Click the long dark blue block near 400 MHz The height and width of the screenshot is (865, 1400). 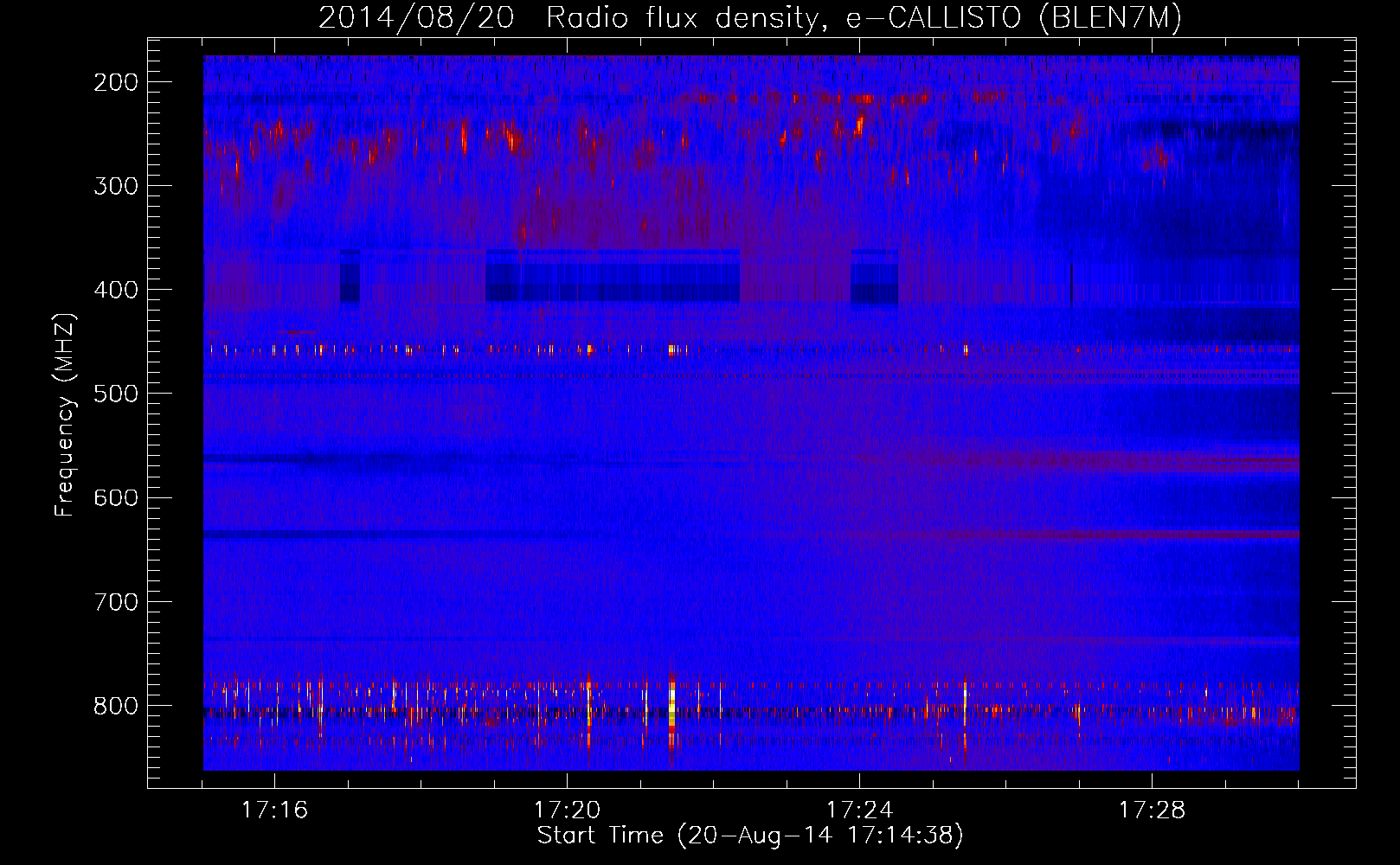coord(613,276)
